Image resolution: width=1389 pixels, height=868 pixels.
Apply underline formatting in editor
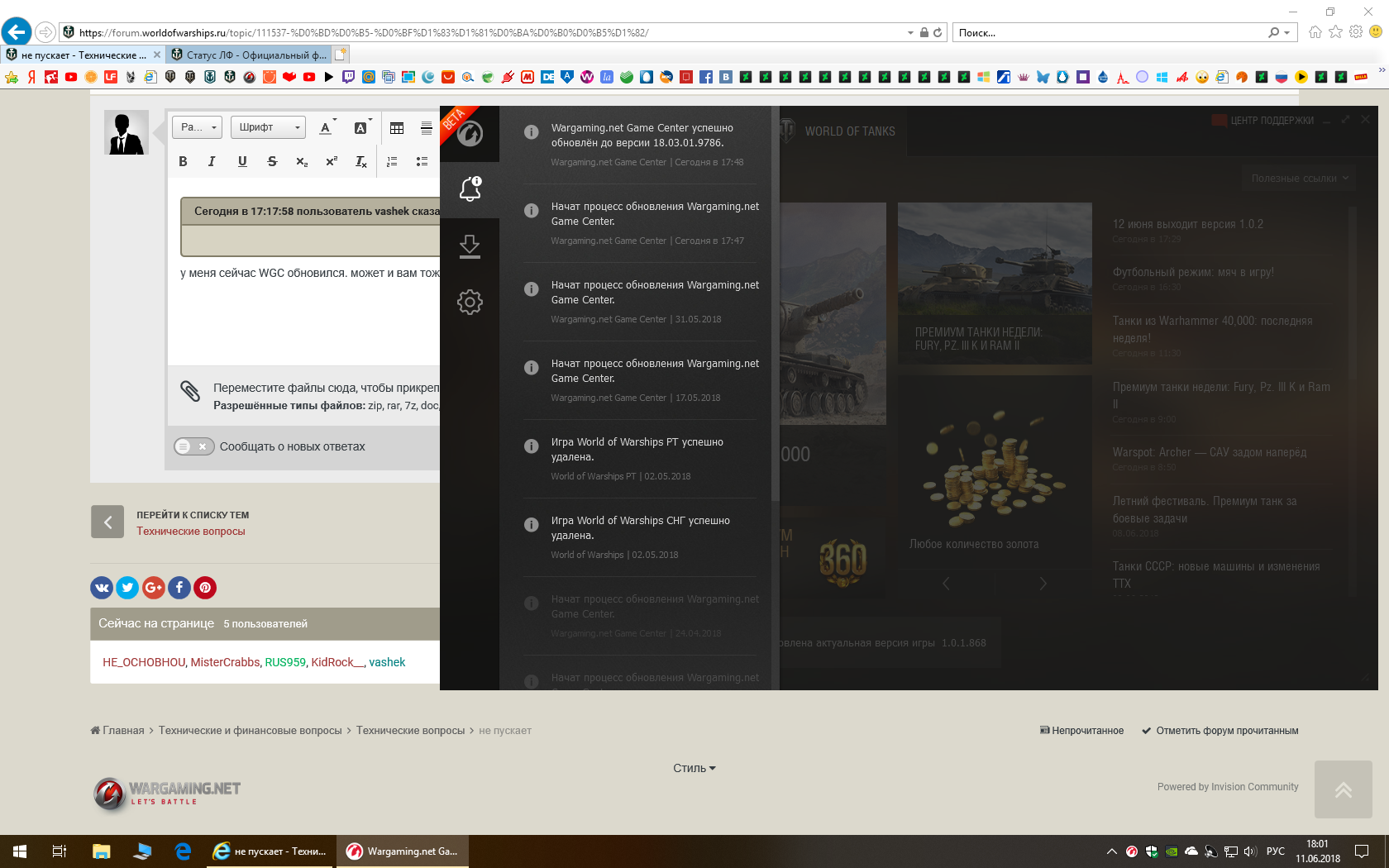tap(242, 161)
